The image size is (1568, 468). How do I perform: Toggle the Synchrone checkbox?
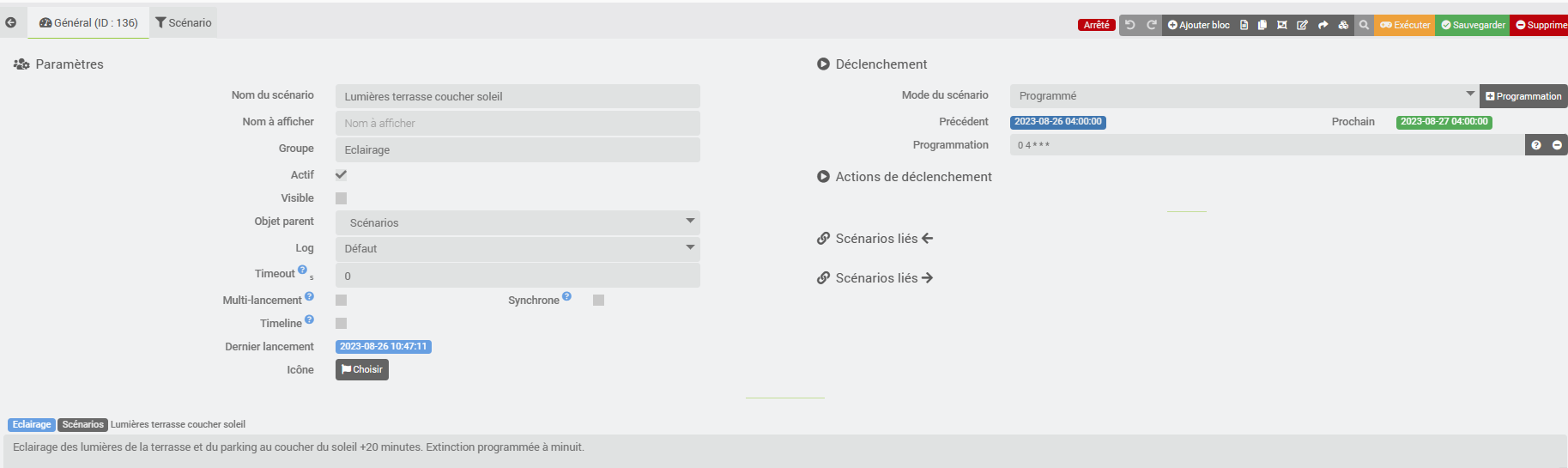point(598,300)
